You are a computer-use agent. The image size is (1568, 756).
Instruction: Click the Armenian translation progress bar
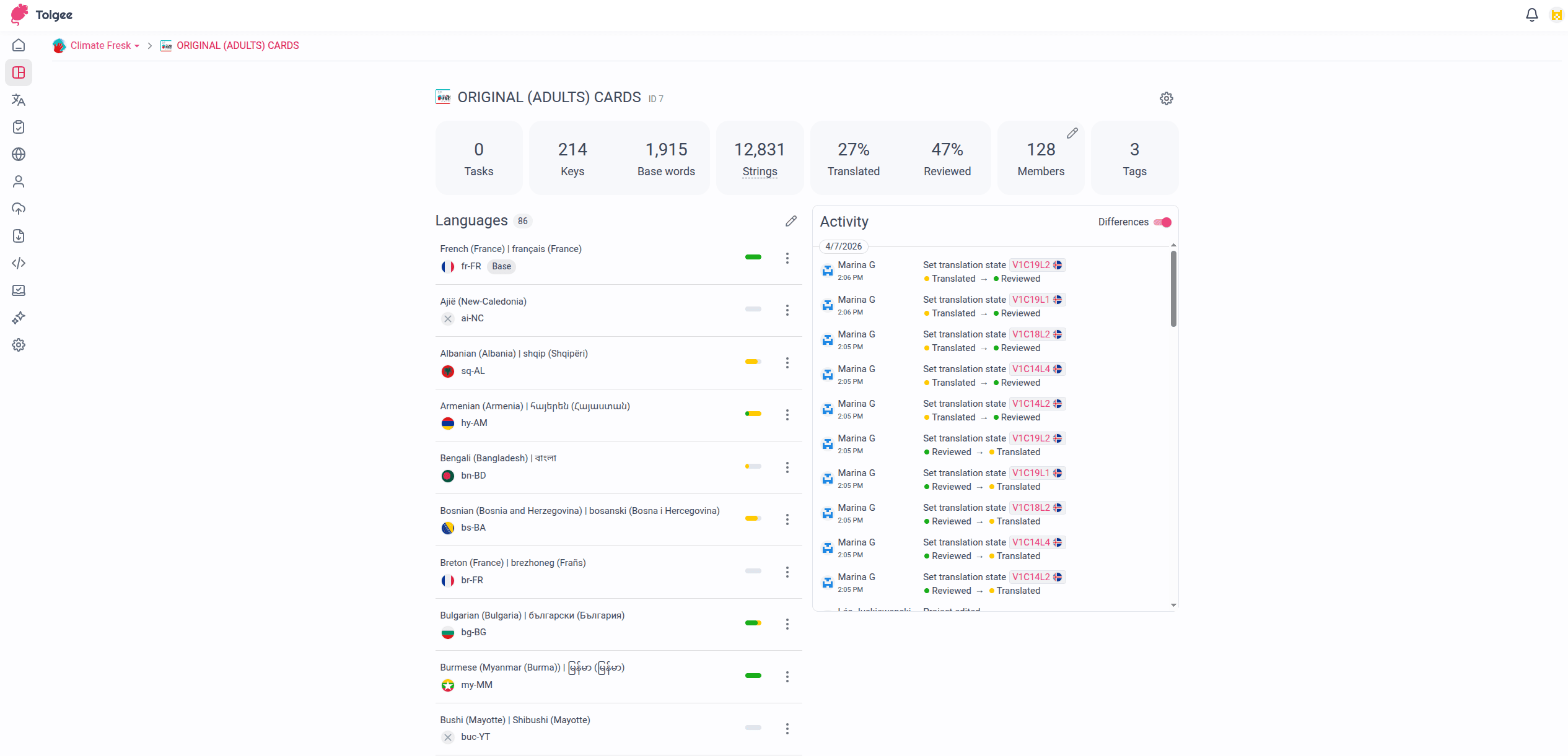[753, 414]
